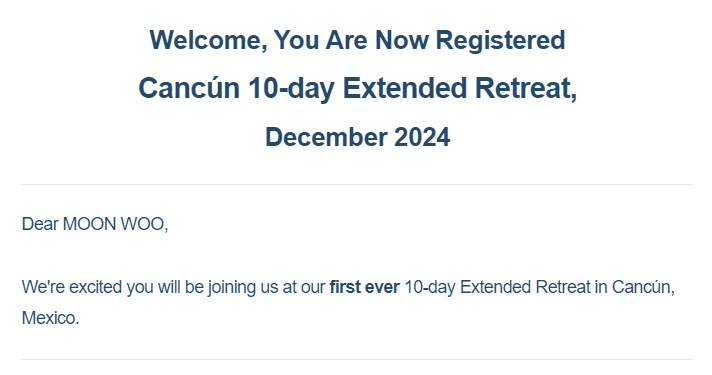Click the word "Welcome," in the title
This screenshot has width=712, height=375.
click(x=208, y=41)
